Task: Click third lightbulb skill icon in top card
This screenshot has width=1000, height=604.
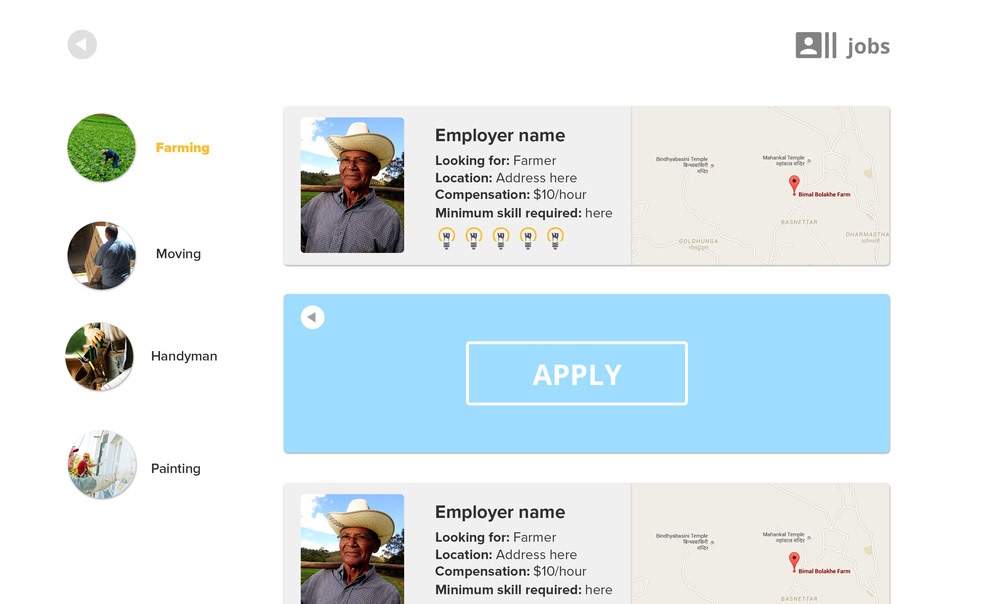Action: pyautogui.click(x=501, y=238)
